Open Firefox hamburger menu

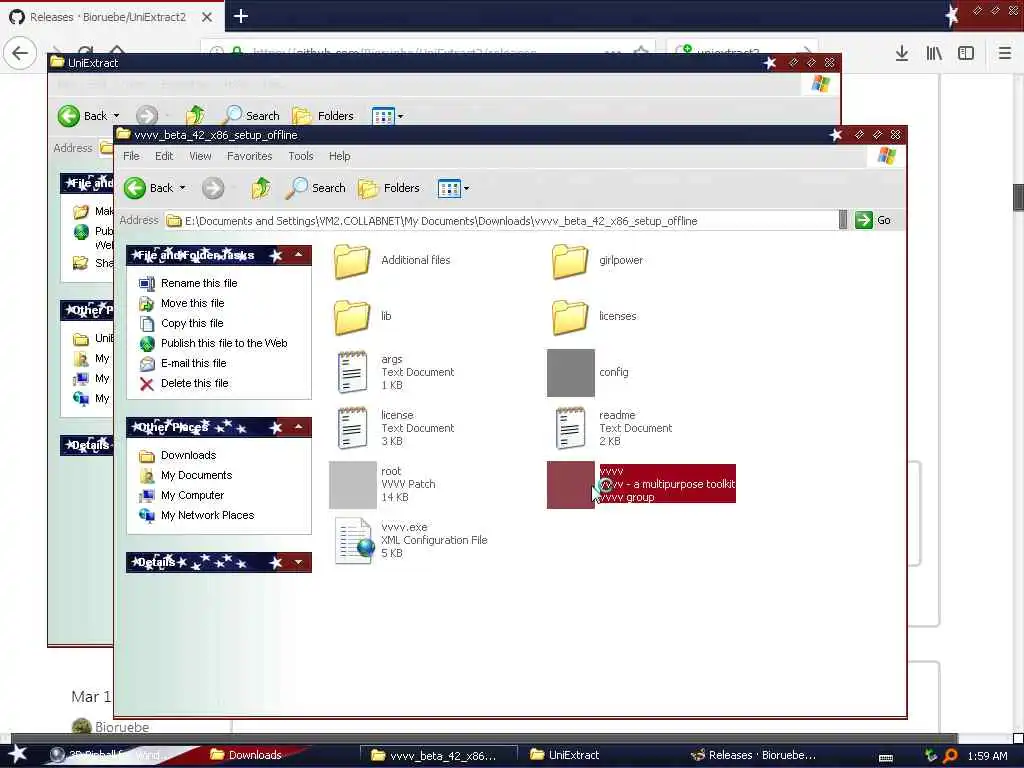(1004, 53)
